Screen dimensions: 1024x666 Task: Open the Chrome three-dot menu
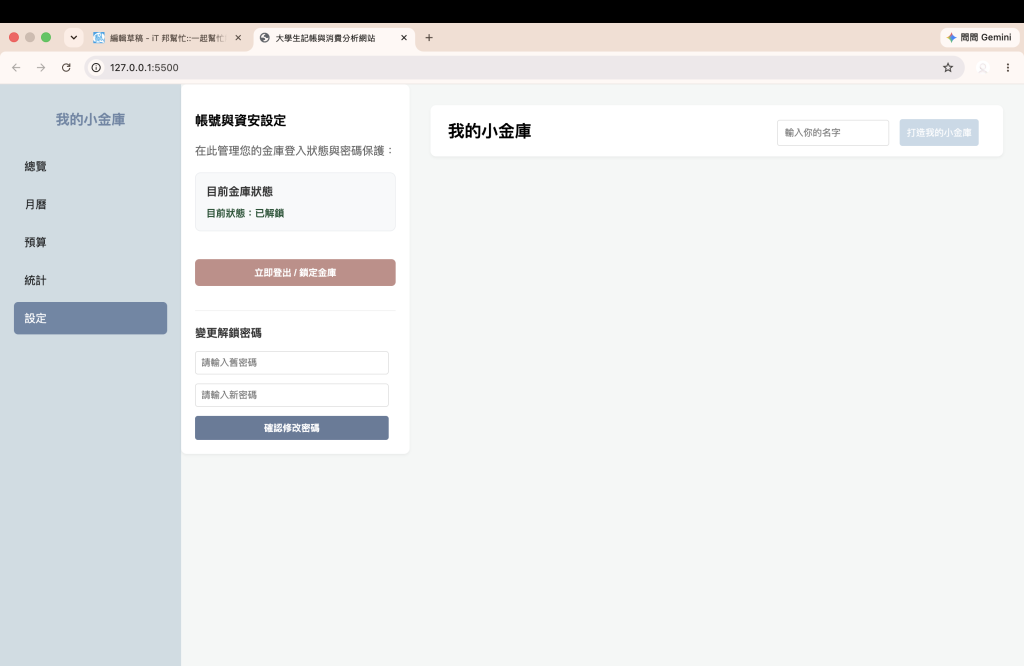tap(1008, 67)
